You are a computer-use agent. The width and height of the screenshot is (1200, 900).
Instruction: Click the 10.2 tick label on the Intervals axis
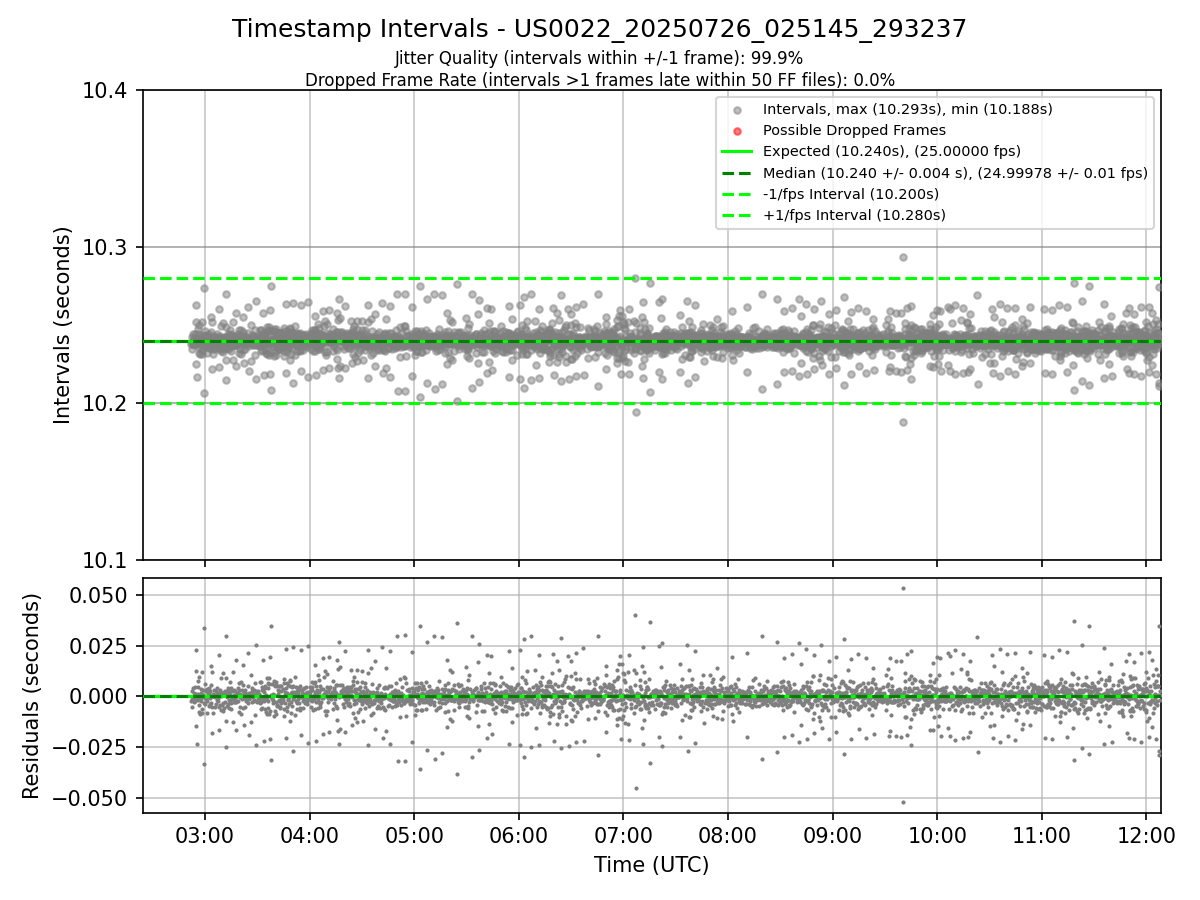(x=107, y=404)
